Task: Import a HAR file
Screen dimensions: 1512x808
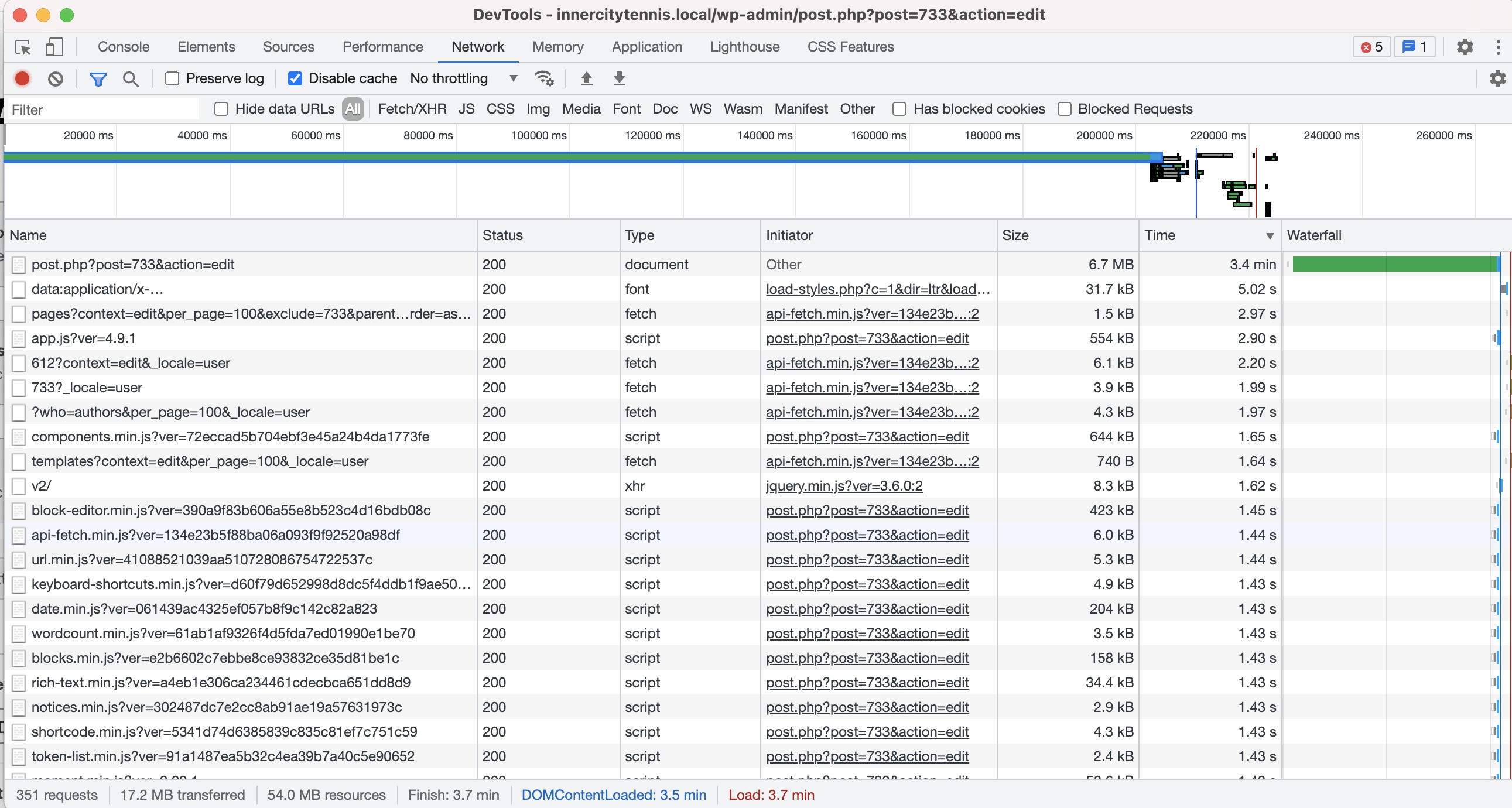Action: (586, 78)
